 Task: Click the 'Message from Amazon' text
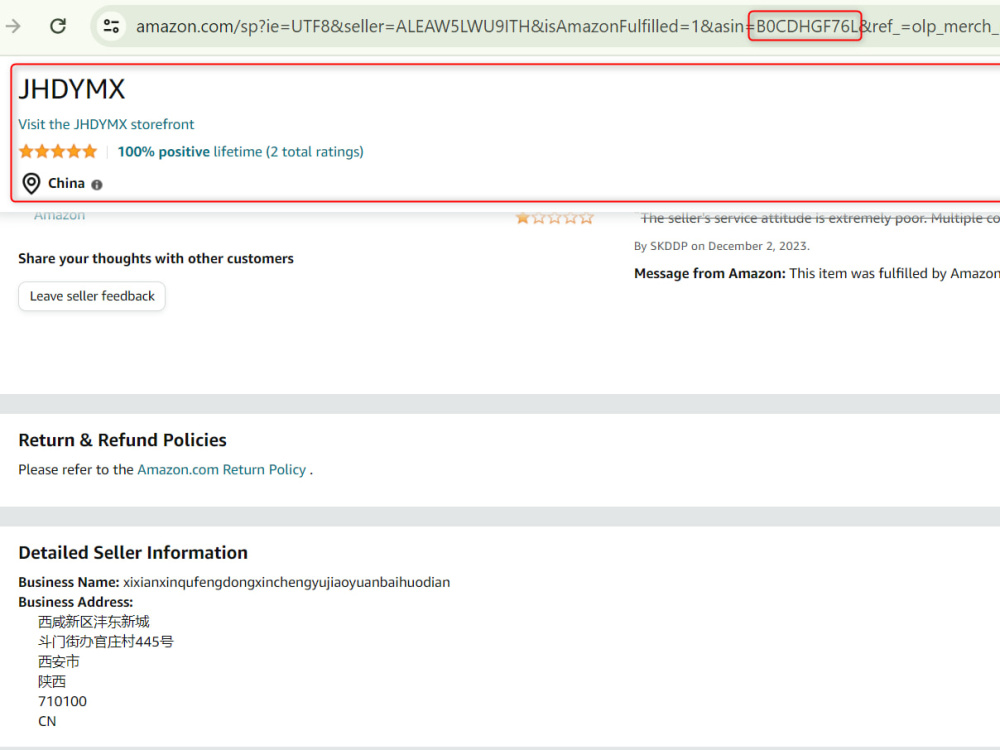click(x=710, y=274)
